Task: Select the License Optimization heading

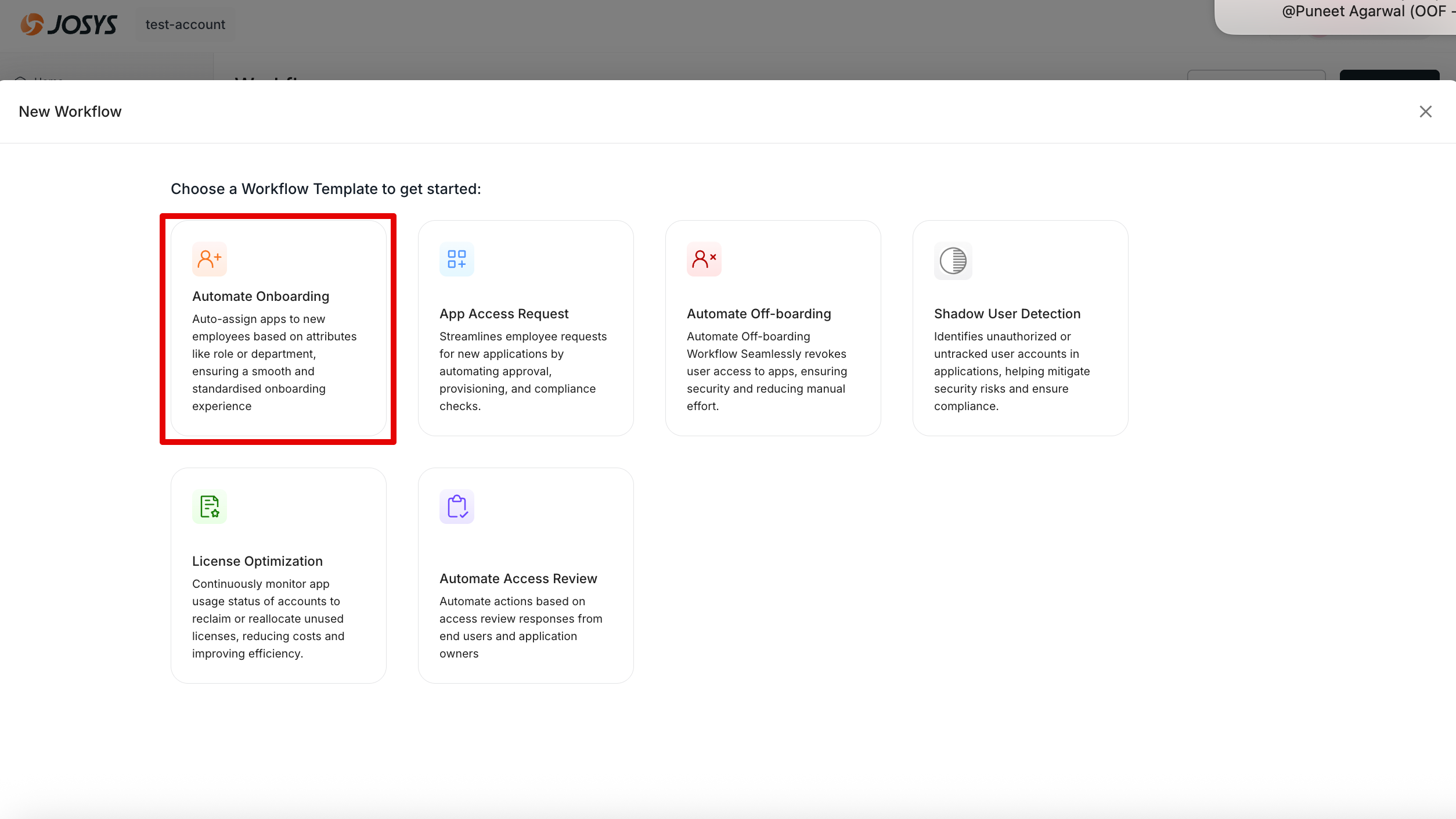Action: pos(257,561)
